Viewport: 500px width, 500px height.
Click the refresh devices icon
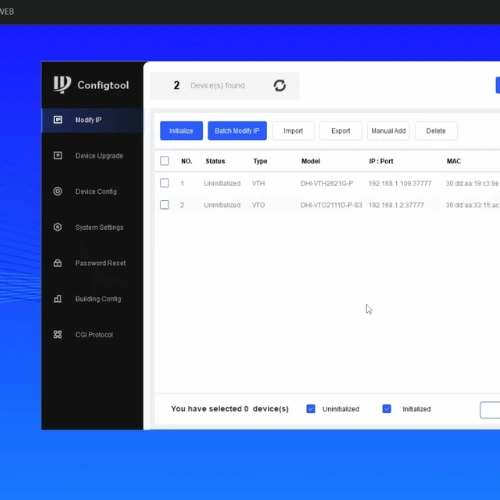pyautogui.click(x=280, y=86)
